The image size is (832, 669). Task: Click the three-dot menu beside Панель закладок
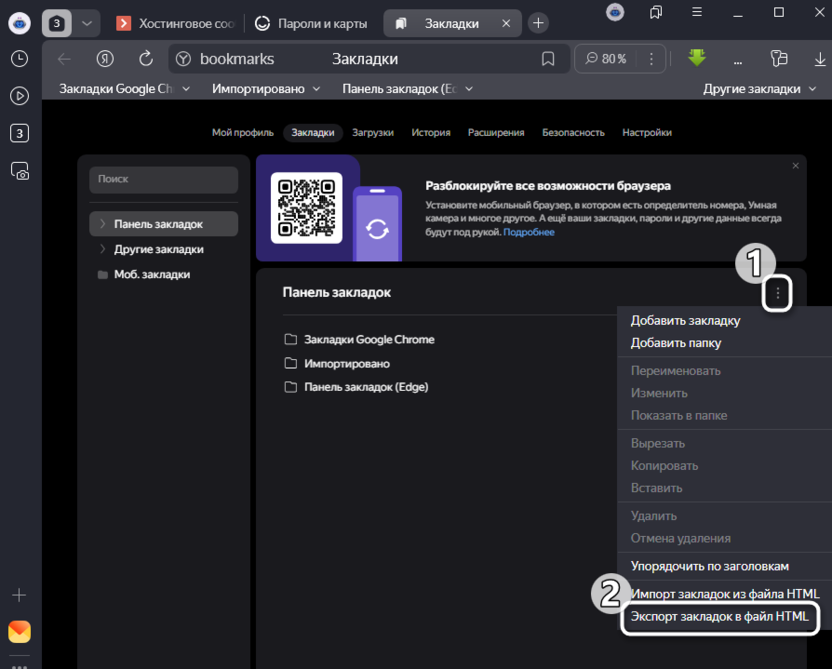(777, 293)
